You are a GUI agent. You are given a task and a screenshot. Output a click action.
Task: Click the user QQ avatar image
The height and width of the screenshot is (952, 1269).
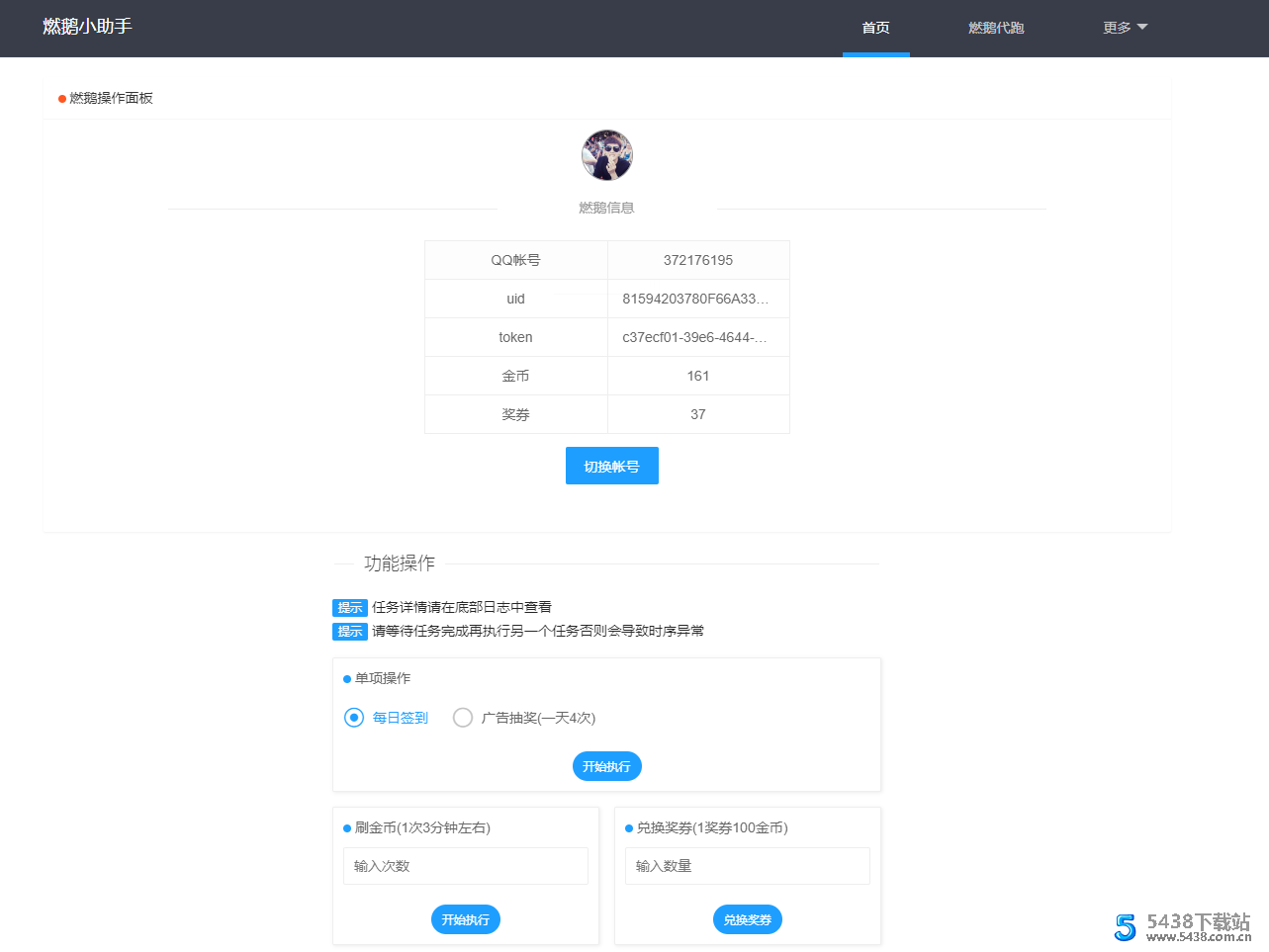pyautogui.click(x=606, y=155)
